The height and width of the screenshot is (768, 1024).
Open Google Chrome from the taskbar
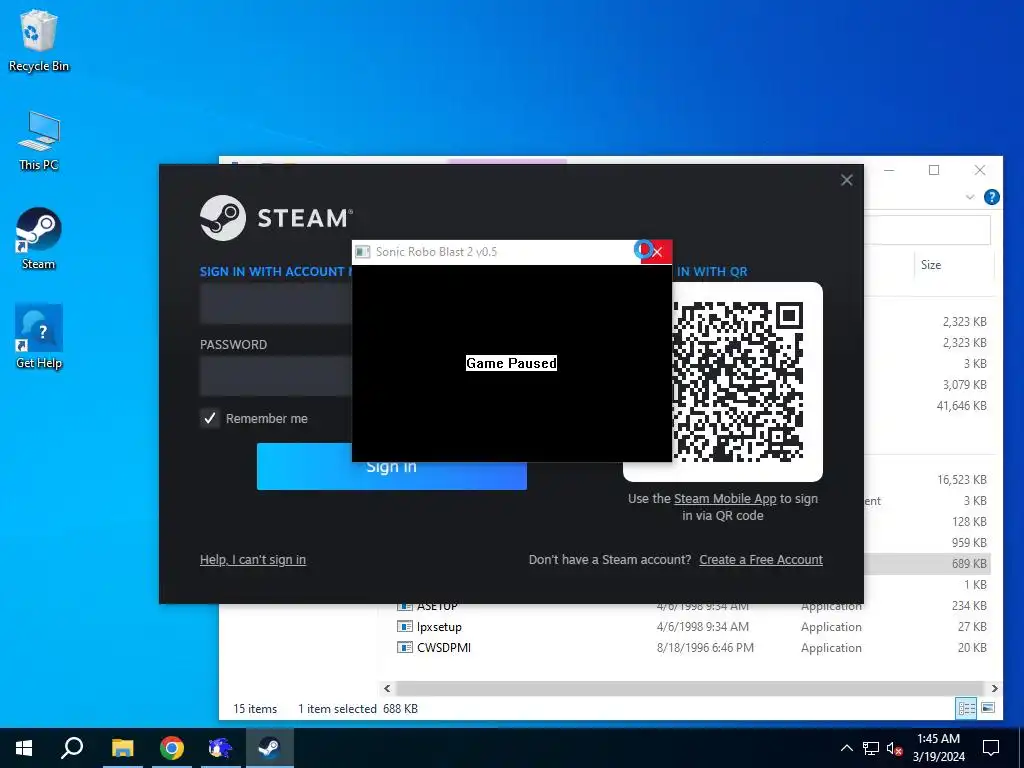[171, 748]
